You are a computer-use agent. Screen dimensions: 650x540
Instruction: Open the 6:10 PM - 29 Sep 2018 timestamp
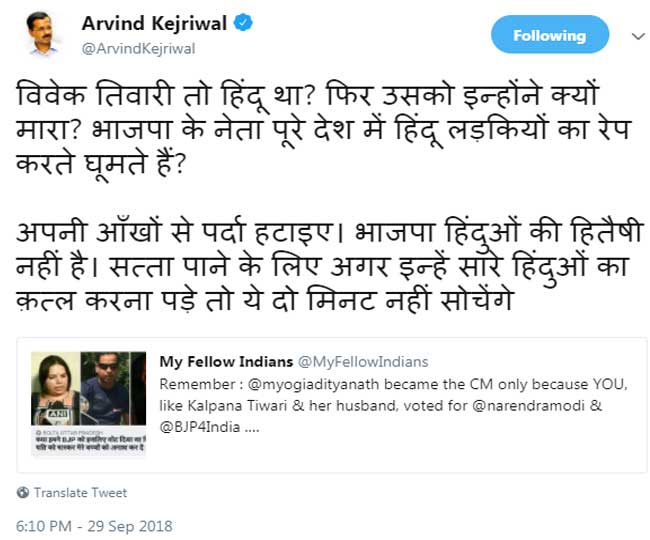click(x=95, y=526)
